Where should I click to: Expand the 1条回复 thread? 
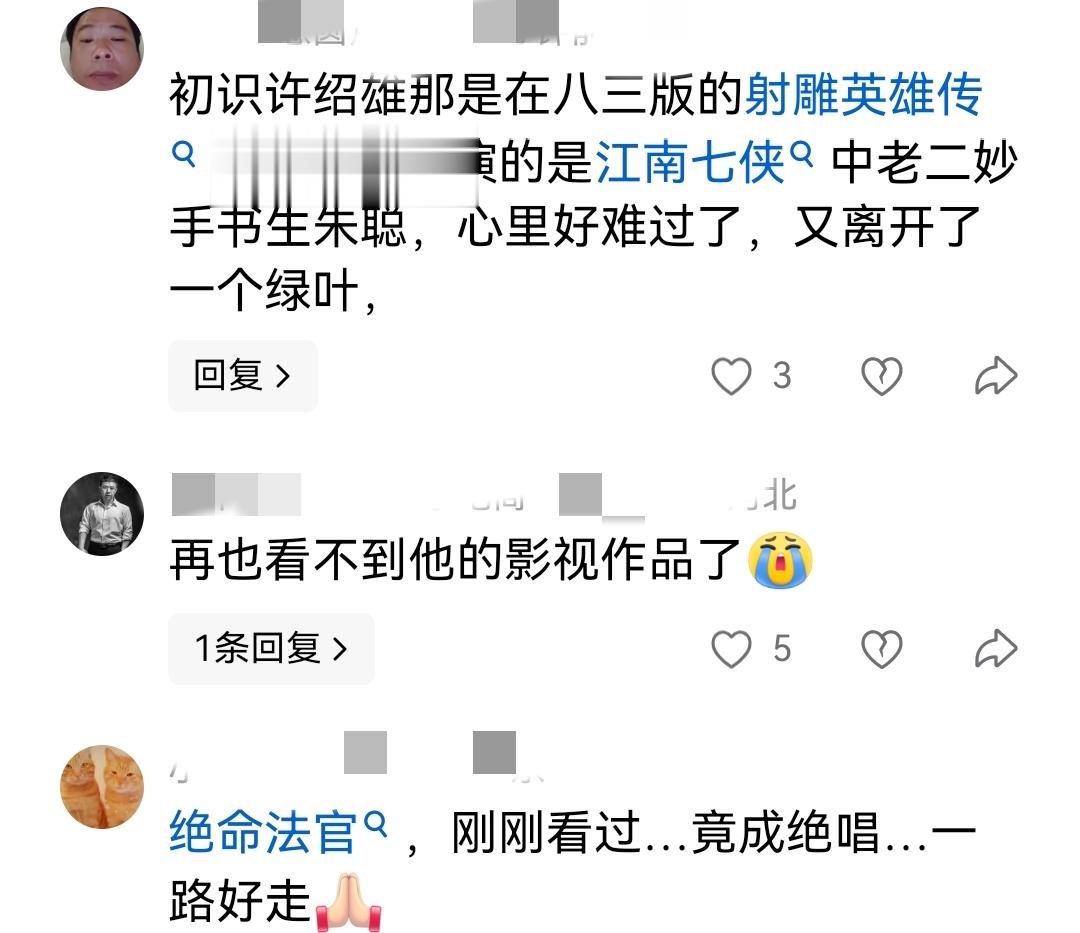(x=271, y=649)
